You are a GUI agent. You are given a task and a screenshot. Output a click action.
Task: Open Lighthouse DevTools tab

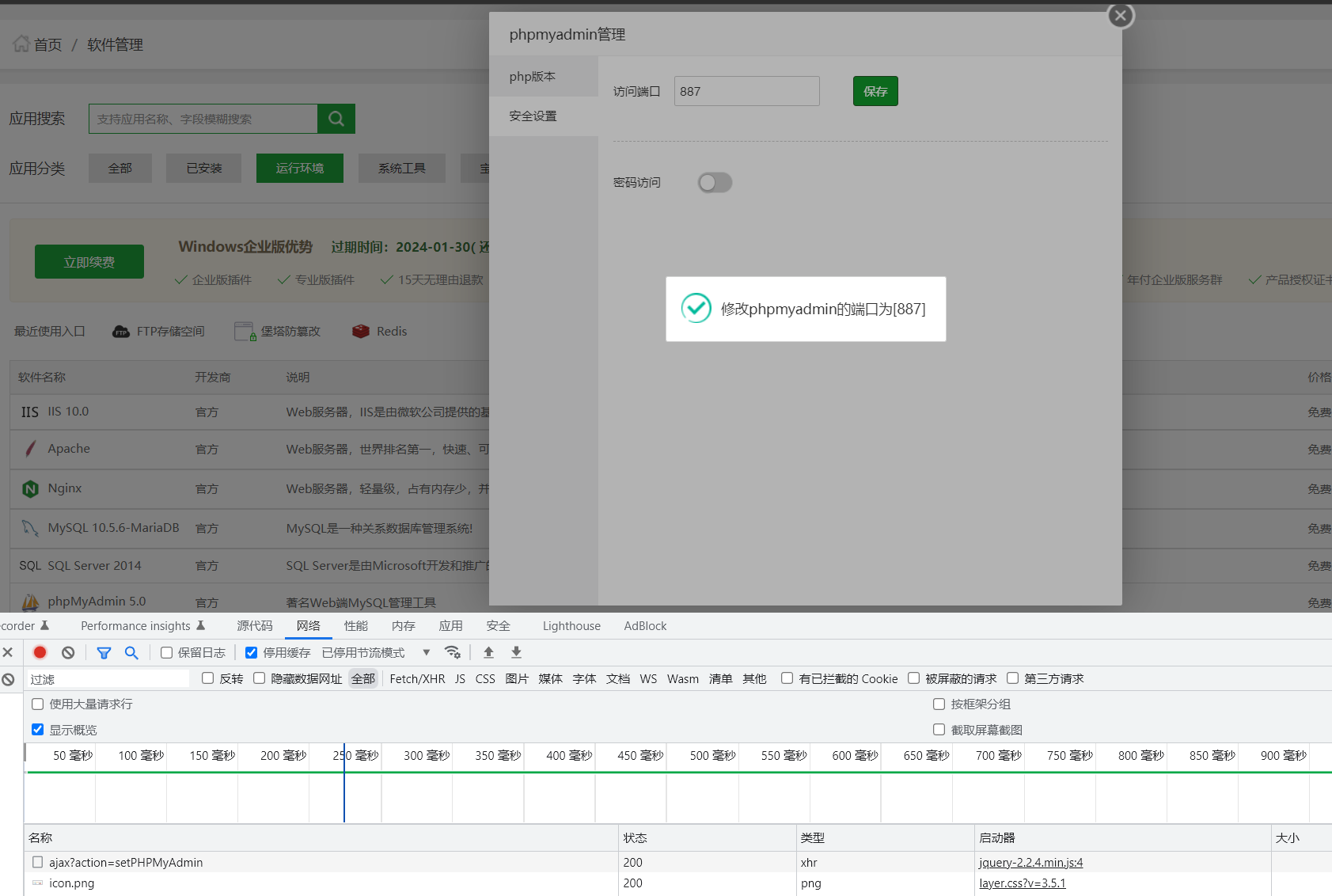click(571, 625)
